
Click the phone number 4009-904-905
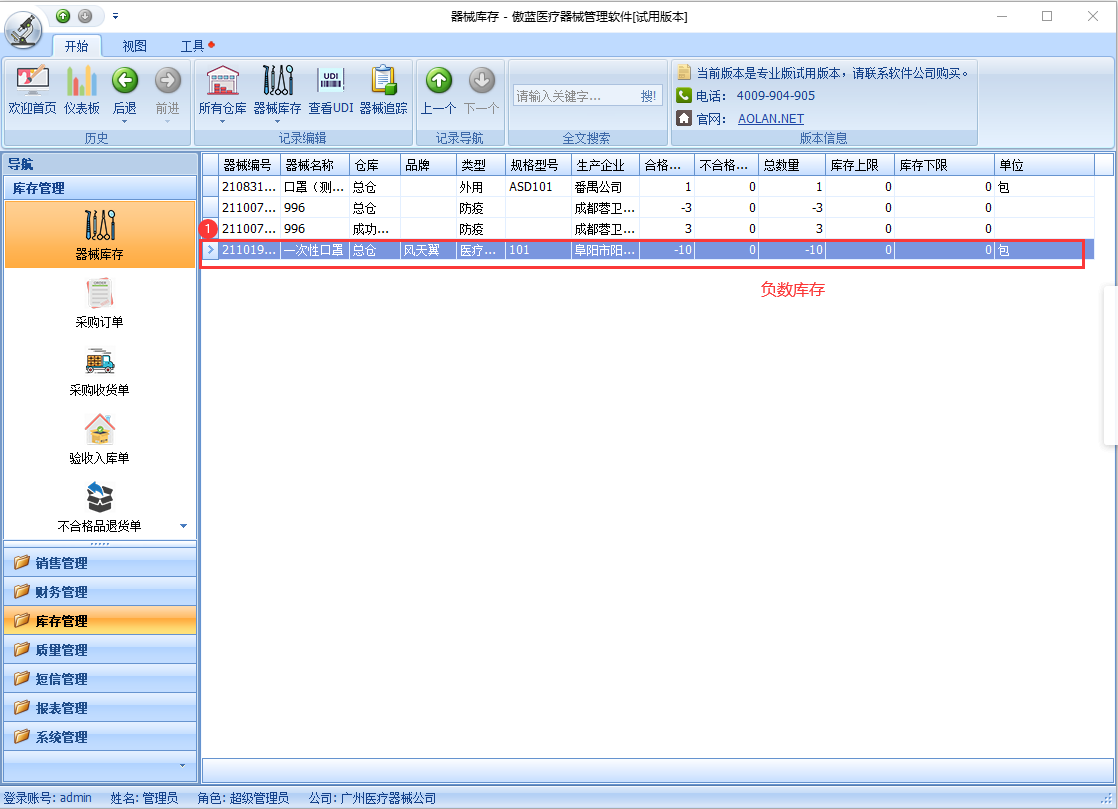click(x=776, y=96)
